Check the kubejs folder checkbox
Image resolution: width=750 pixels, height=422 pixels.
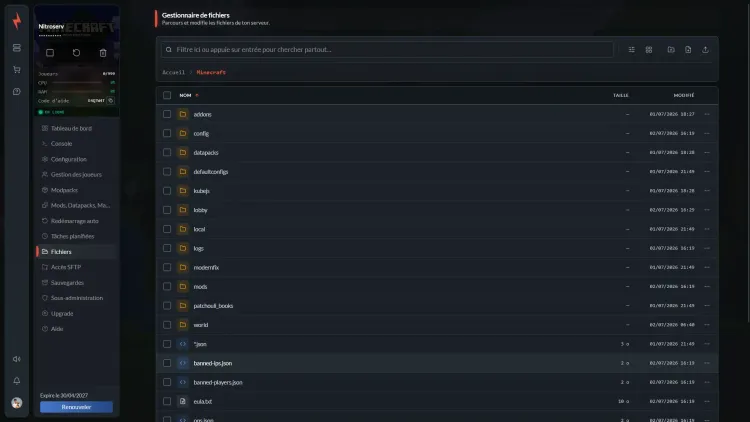click(167, 191)
